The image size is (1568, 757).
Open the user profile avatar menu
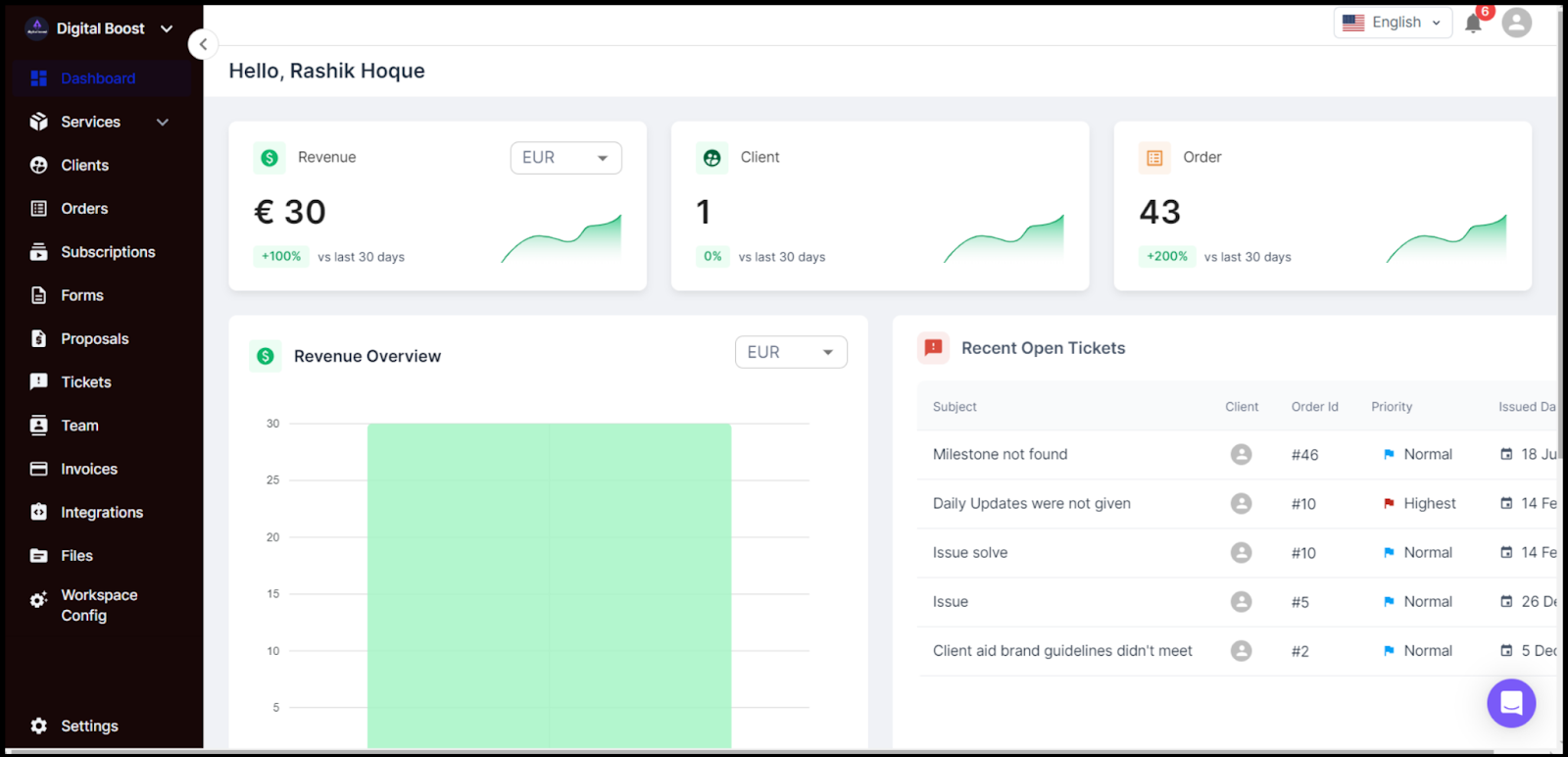pyautogui.click(x=1516, y=23)
